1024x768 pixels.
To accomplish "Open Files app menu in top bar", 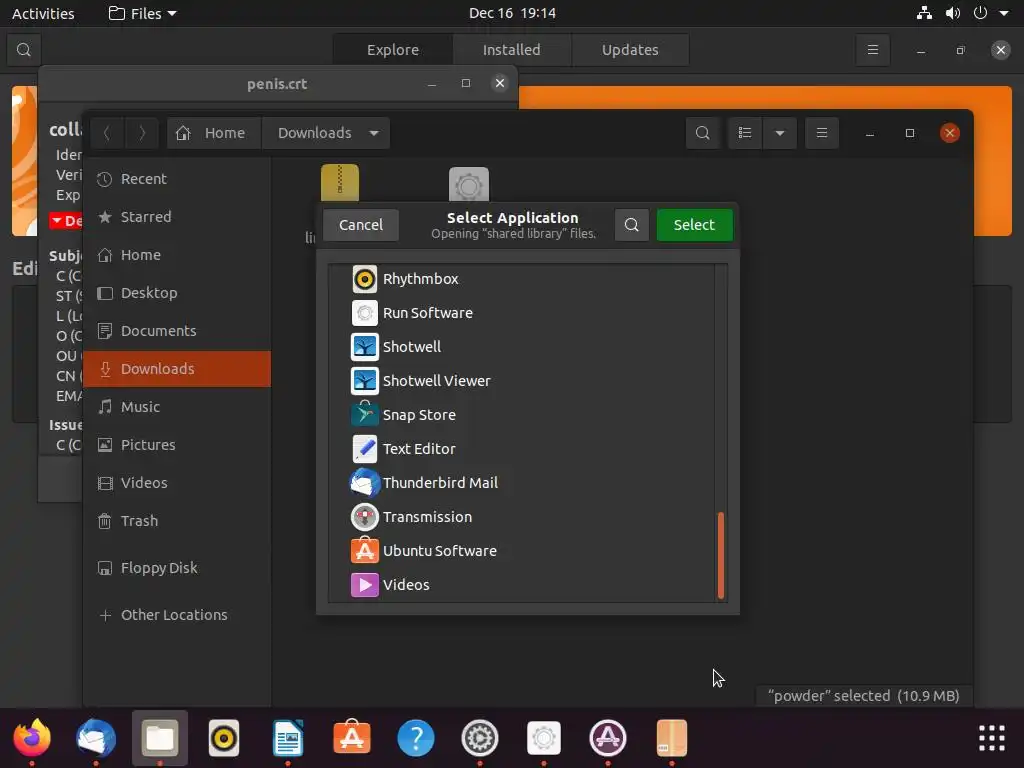I will pos(142,13).
